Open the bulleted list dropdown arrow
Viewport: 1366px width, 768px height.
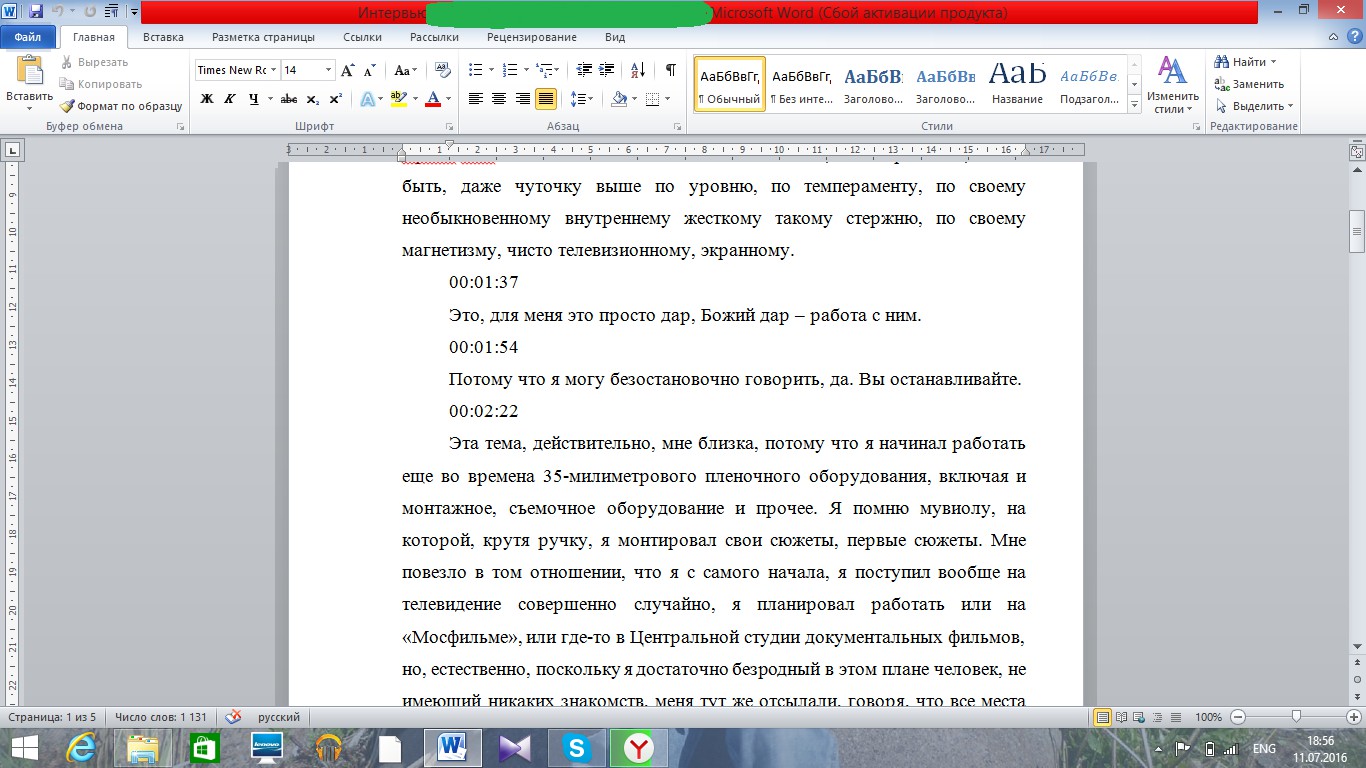pos(489,70)
